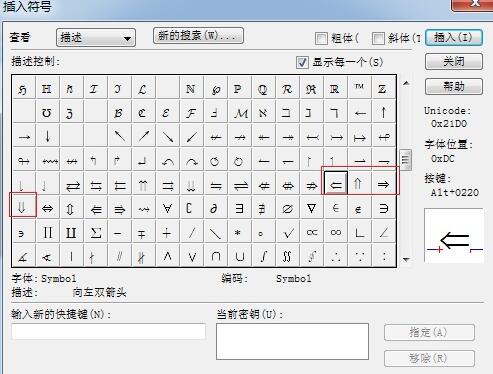Pick the logical and ∧ symbol
Screen dimensions: 493x374
pos(167,256)
